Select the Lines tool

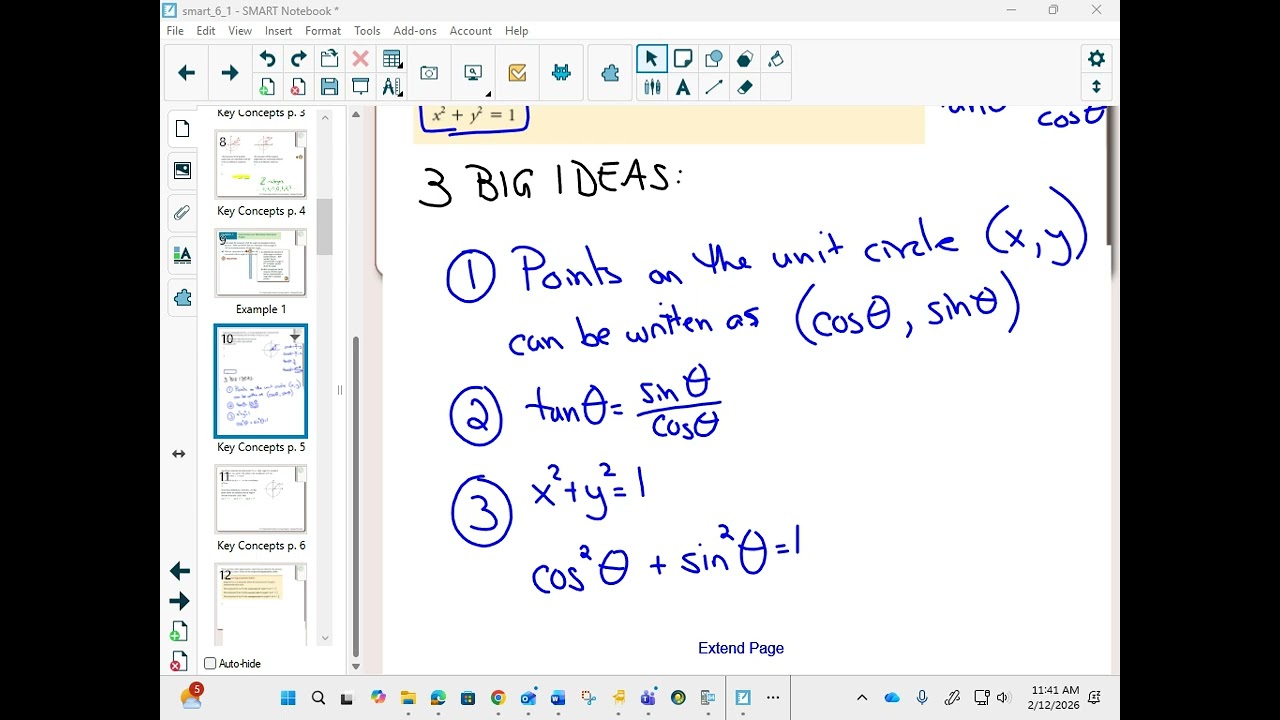click(714, 87)
